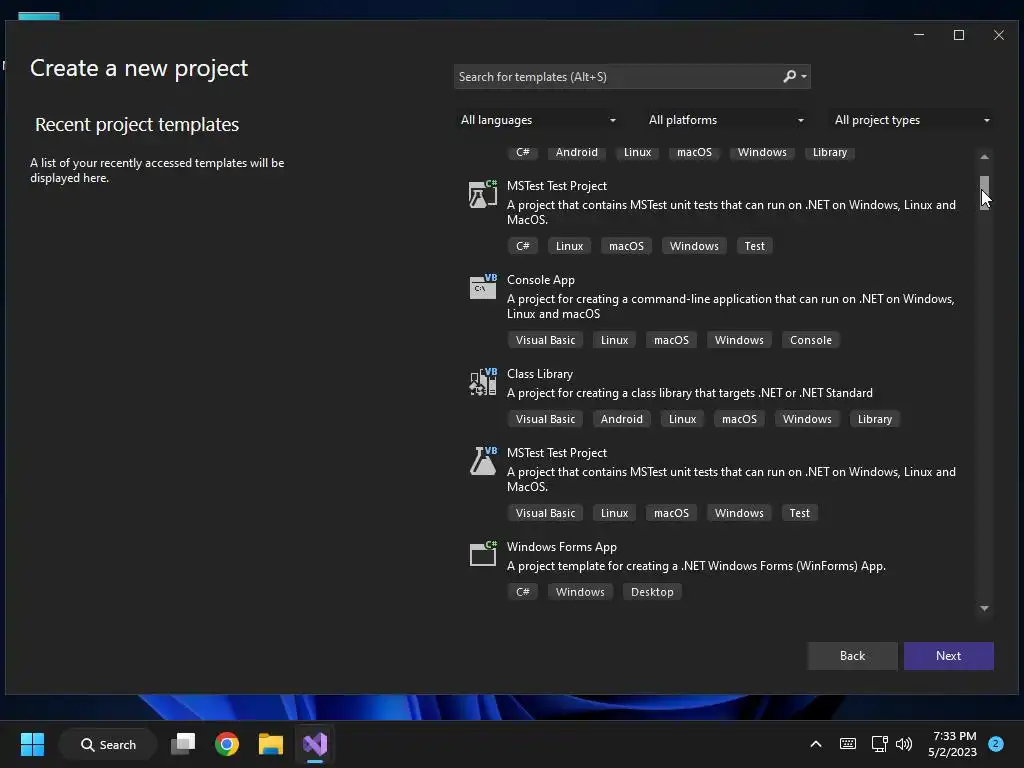The image size is (1024, 768).
Task: Click scrollbar down arrow in template list
Action: point(984,608)
